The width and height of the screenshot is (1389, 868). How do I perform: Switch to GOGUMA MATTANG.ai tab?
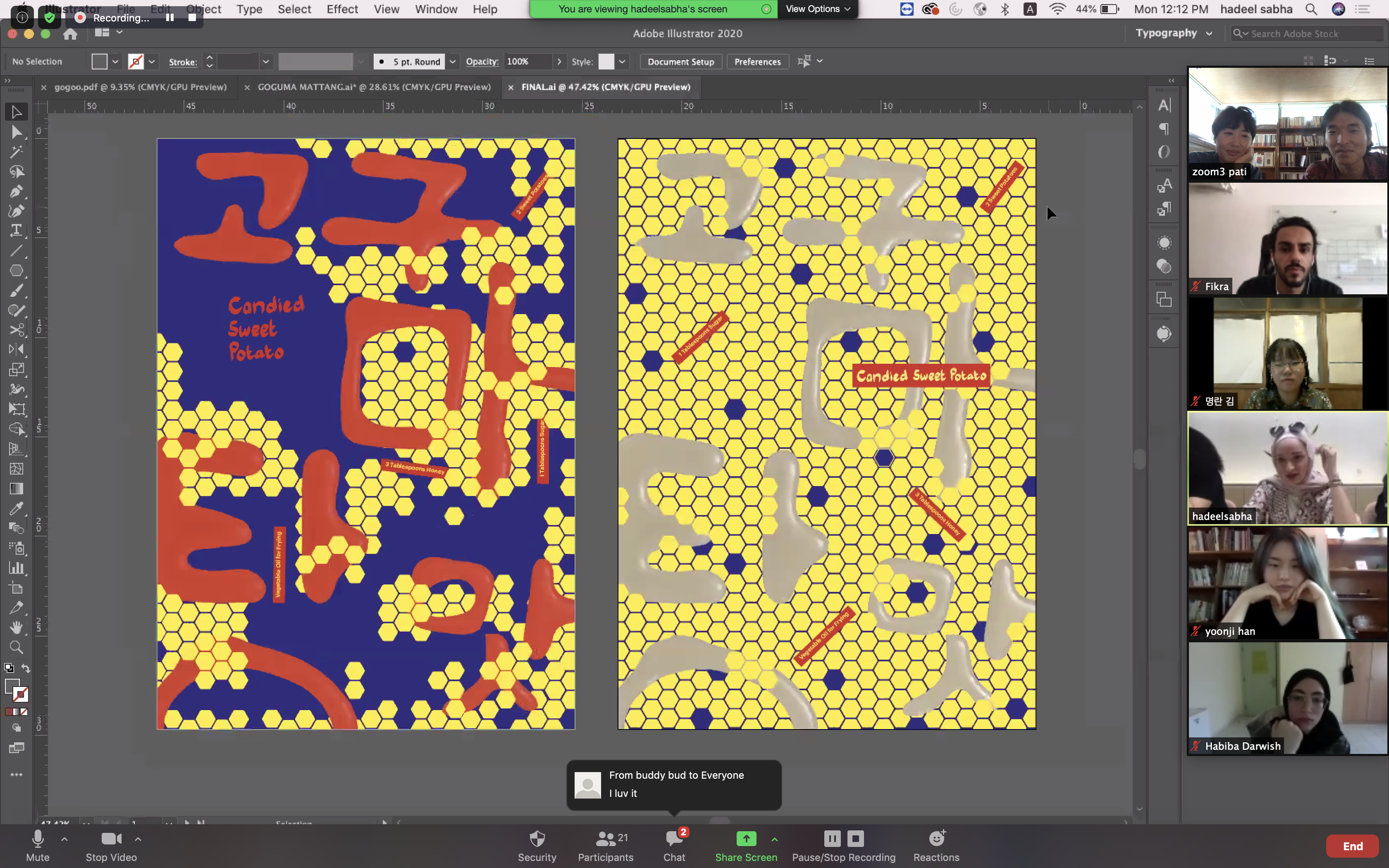click(x=374, y=87)
